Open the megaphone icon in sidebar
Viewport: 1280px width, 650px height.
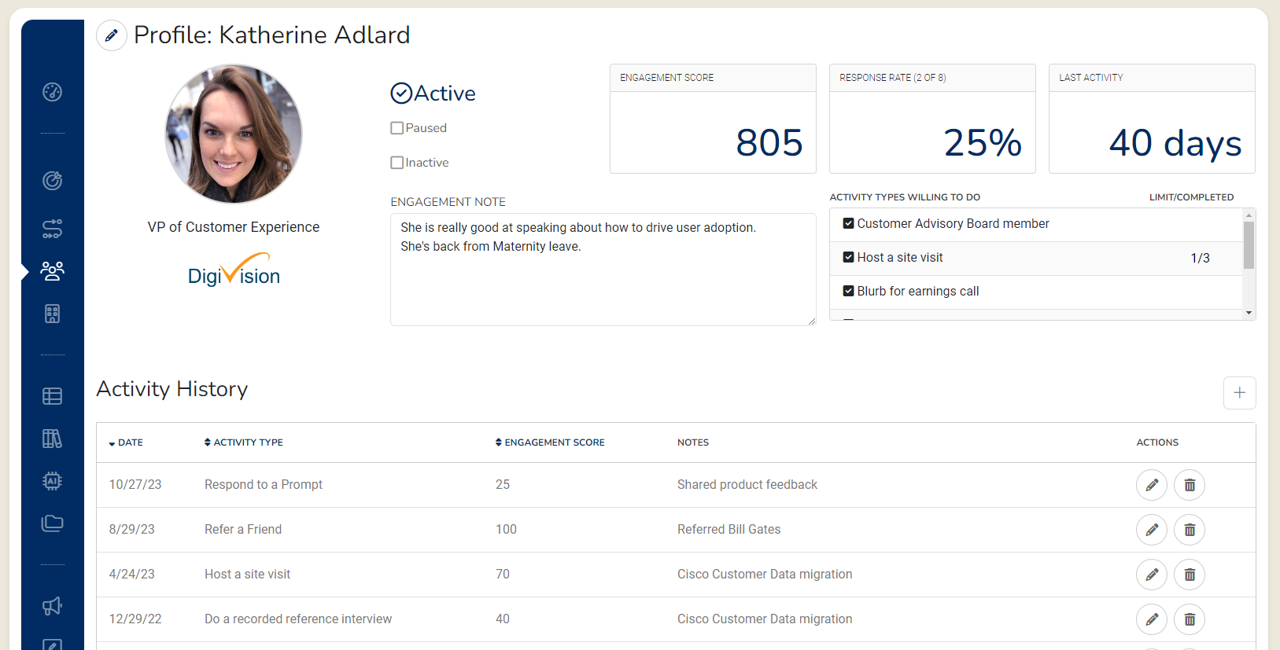pos(52,606)
